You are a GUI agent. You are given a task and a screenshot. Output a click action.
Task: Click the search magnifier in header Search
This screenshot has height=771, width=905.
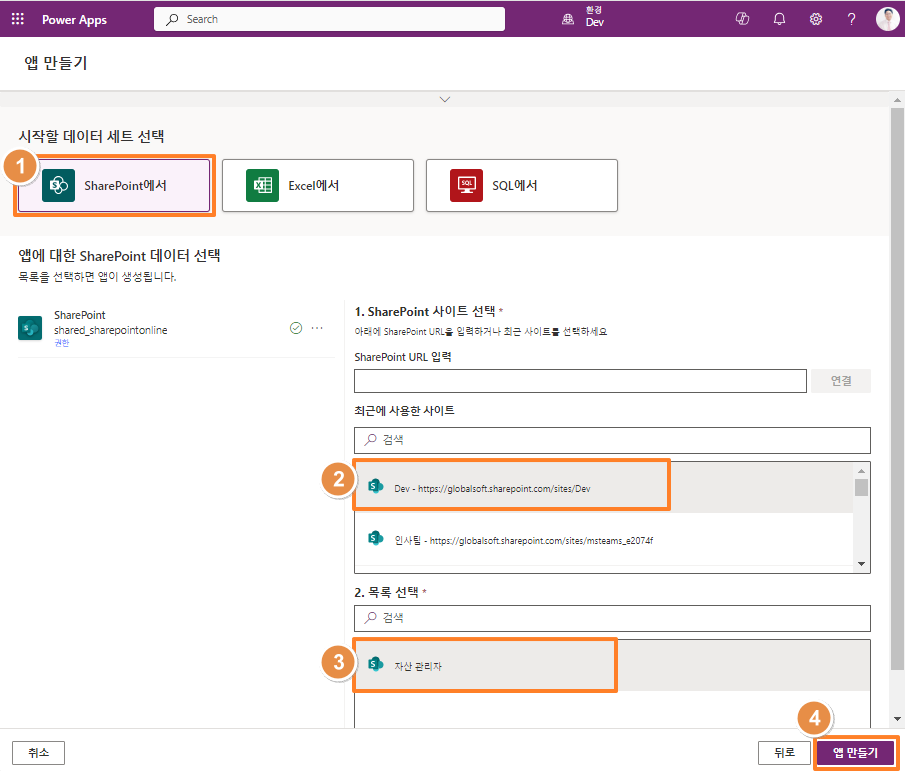[x=172, y=19]
